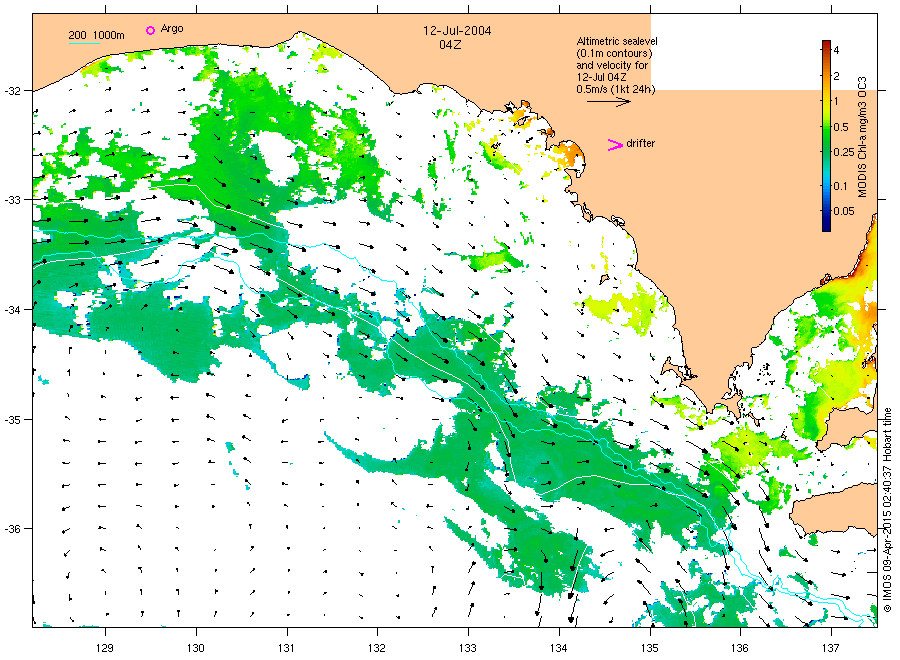Image resolution: width=900 pixels, height=660 pixels.
Task: Click the 'Altimetric sealevel' legend heading
Action: click(617, 41)
